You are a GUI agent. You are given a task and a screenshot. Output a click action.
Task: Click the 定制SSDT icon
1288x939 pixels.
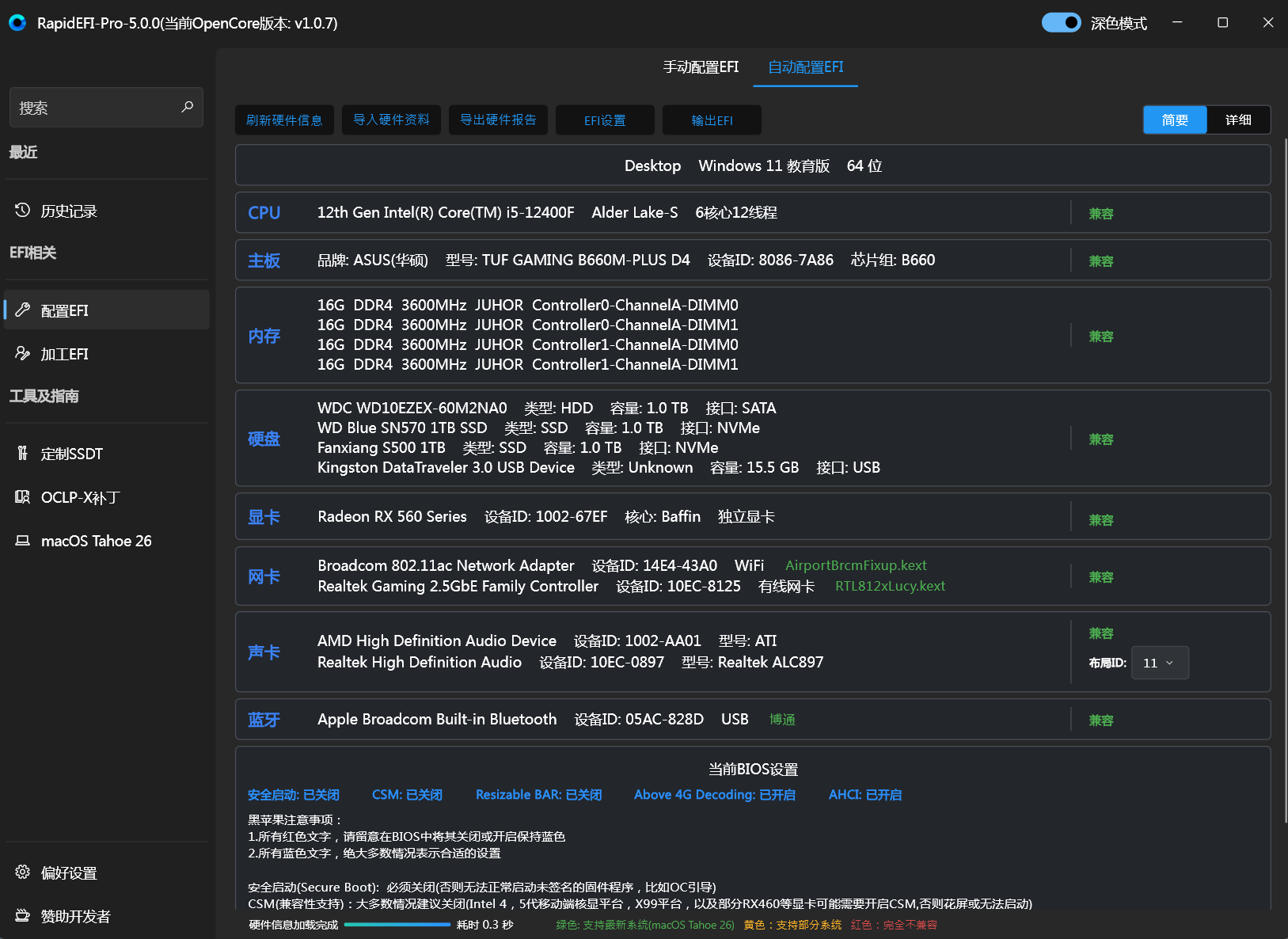click(22, 453)
